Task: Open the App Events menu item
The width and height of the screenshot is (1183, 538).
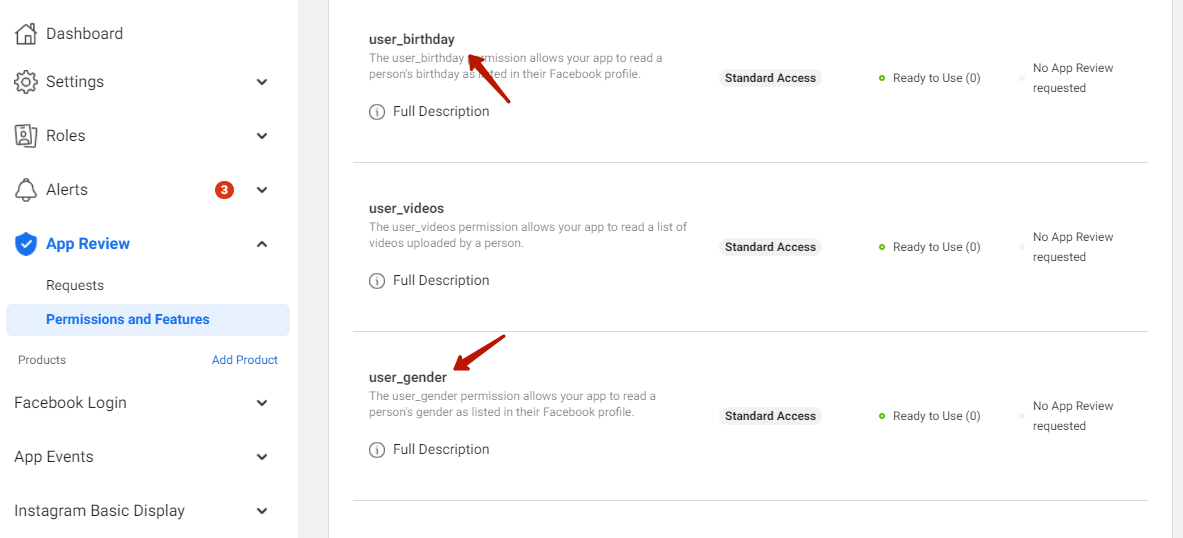Action: click(x=54, y=457)
